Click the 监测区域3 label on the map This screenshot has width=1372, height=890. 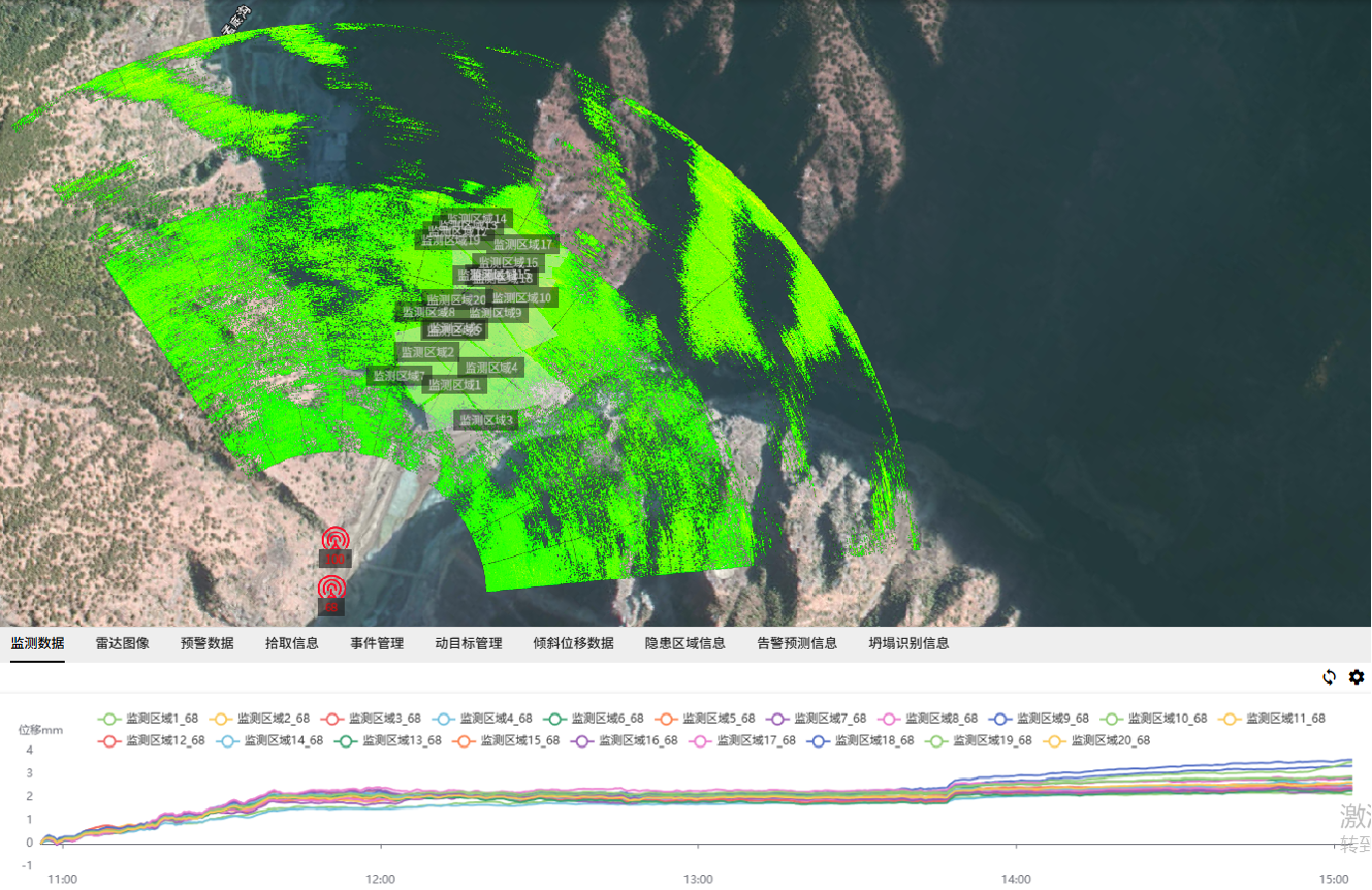pyautogui.click(x=486, y=421)
